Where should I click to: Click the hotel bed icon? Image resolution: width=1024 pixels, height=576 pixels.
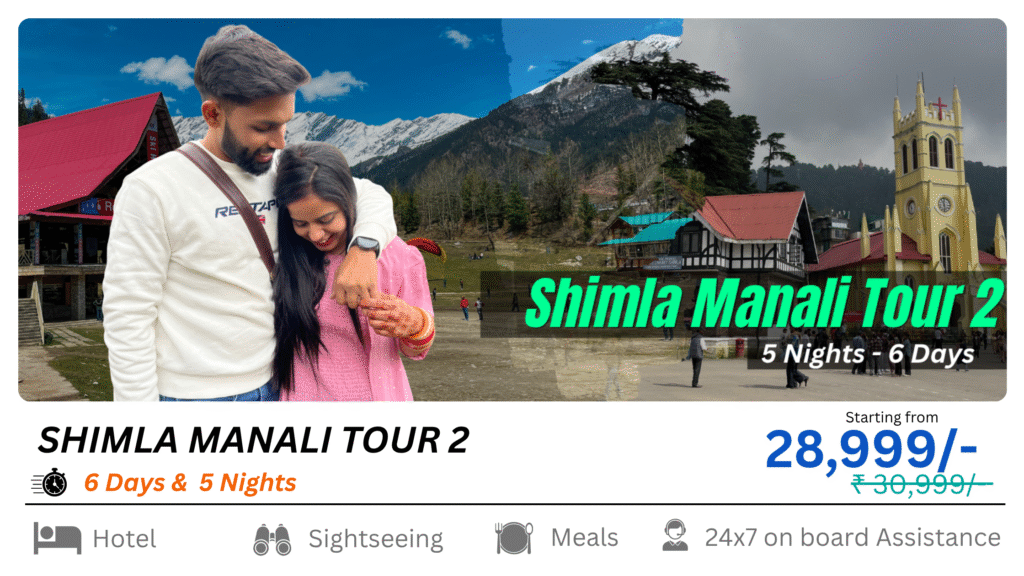tap(57, 539)
